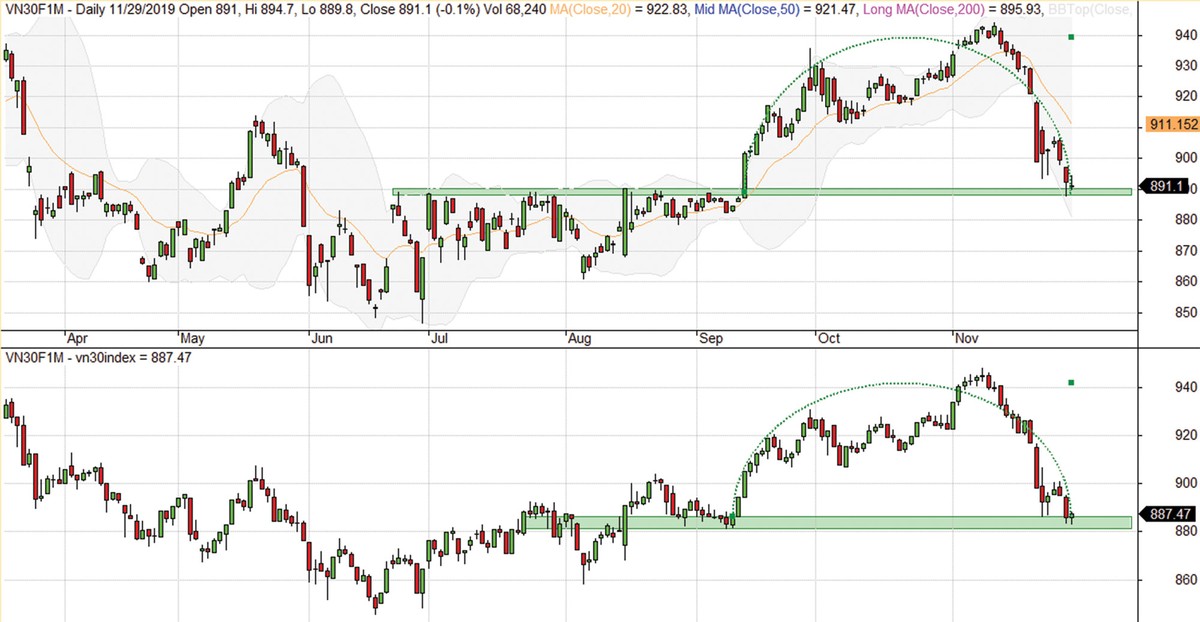Click the 940 label on upper price axis
The height and width of the screenshot is (622, 1200).
[x=1158, y=35]
